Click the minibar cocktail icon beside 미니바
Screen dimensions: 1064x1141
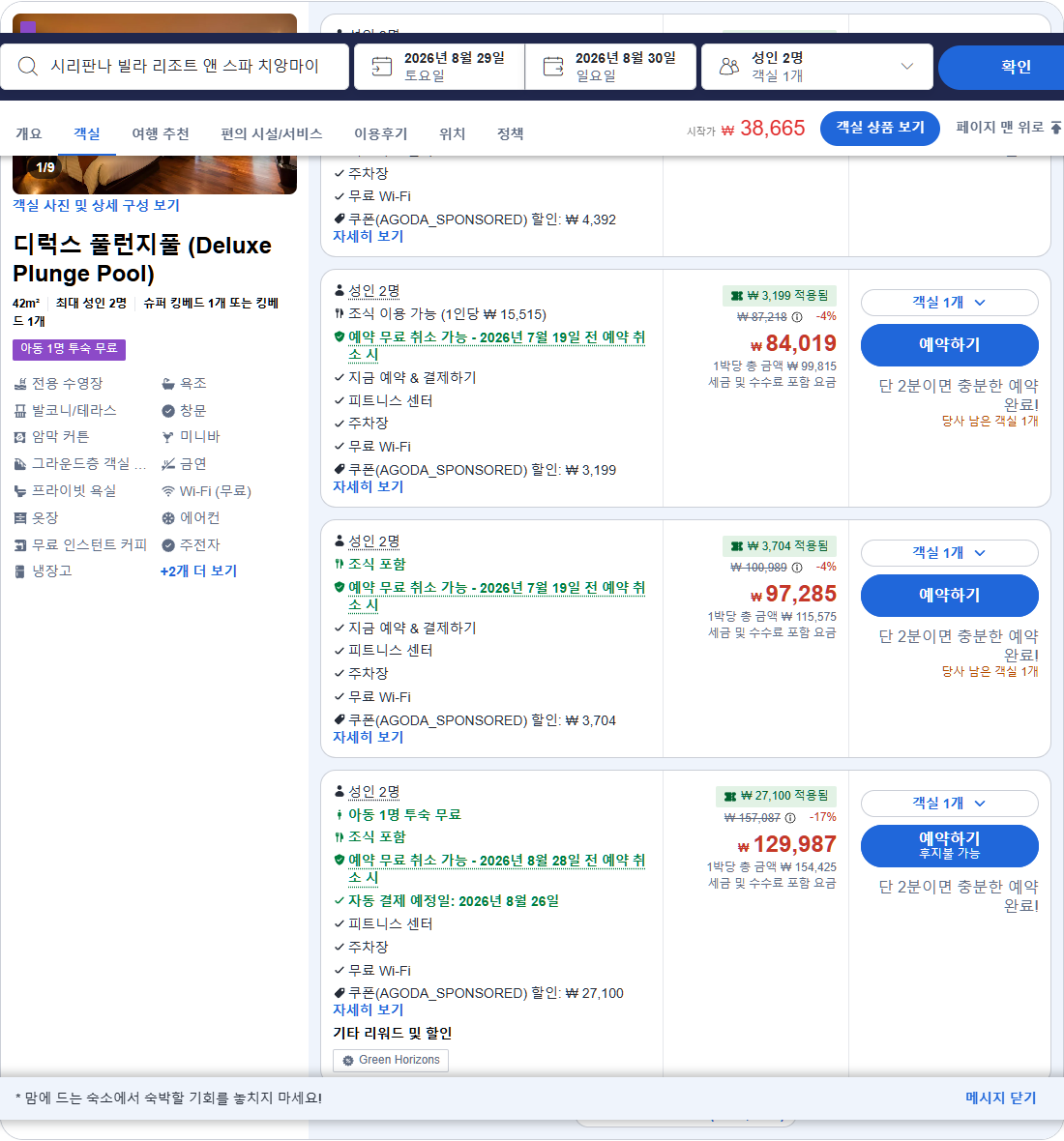click(x=168, y=437)
